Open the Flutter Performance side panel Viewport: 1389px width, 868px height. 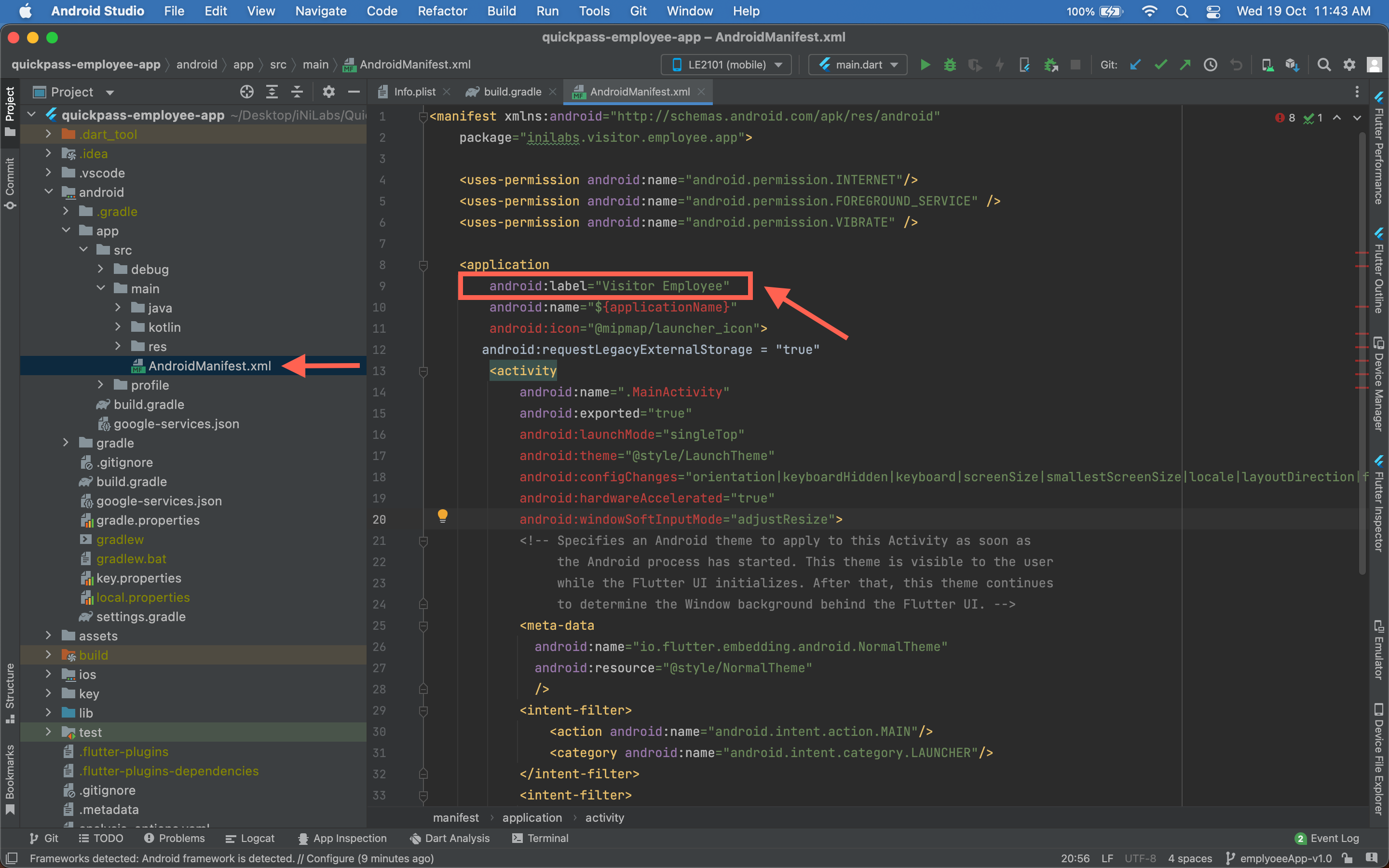pyautogui.click(x=1379, y=149)
